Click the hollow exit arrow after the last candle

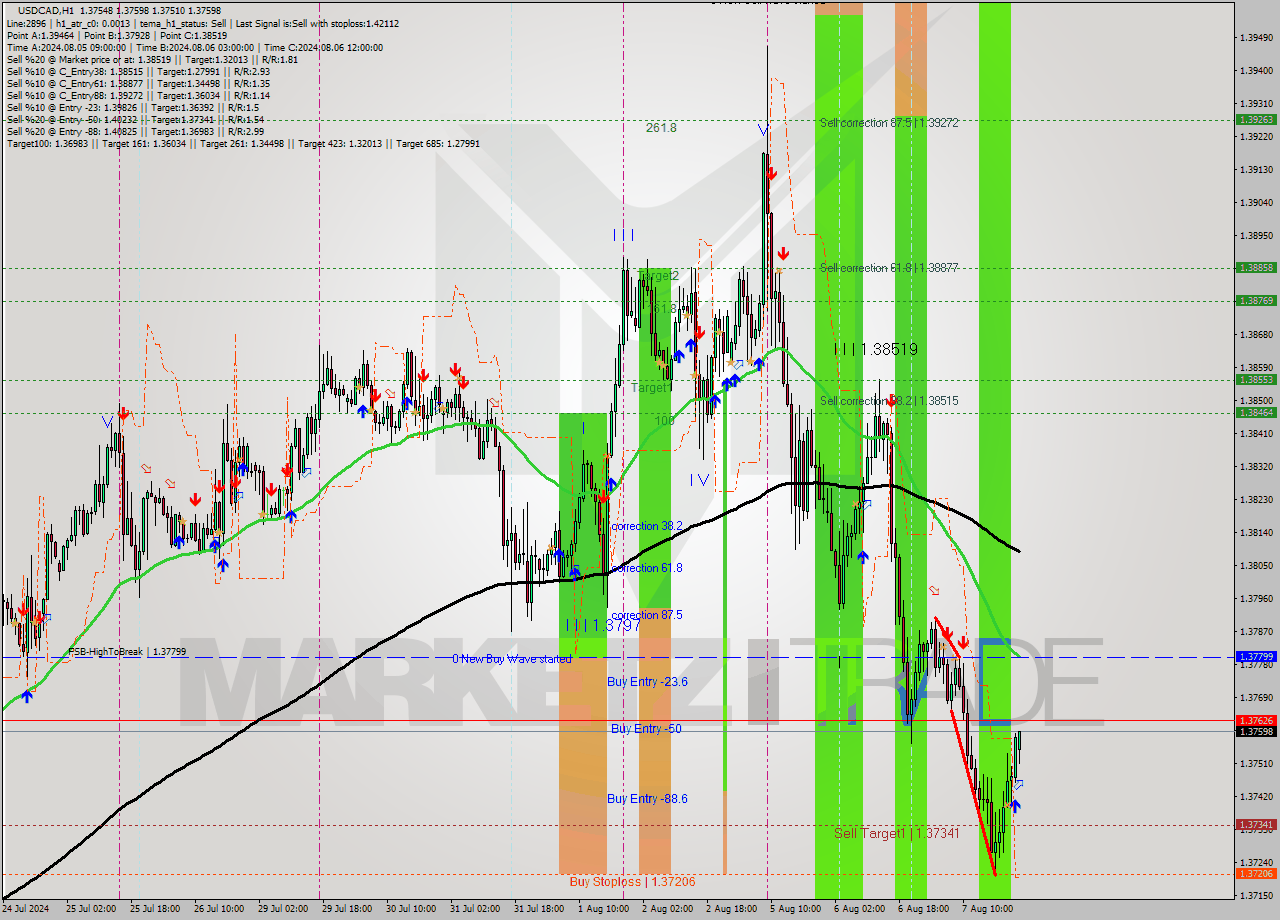coord(1020,785)
